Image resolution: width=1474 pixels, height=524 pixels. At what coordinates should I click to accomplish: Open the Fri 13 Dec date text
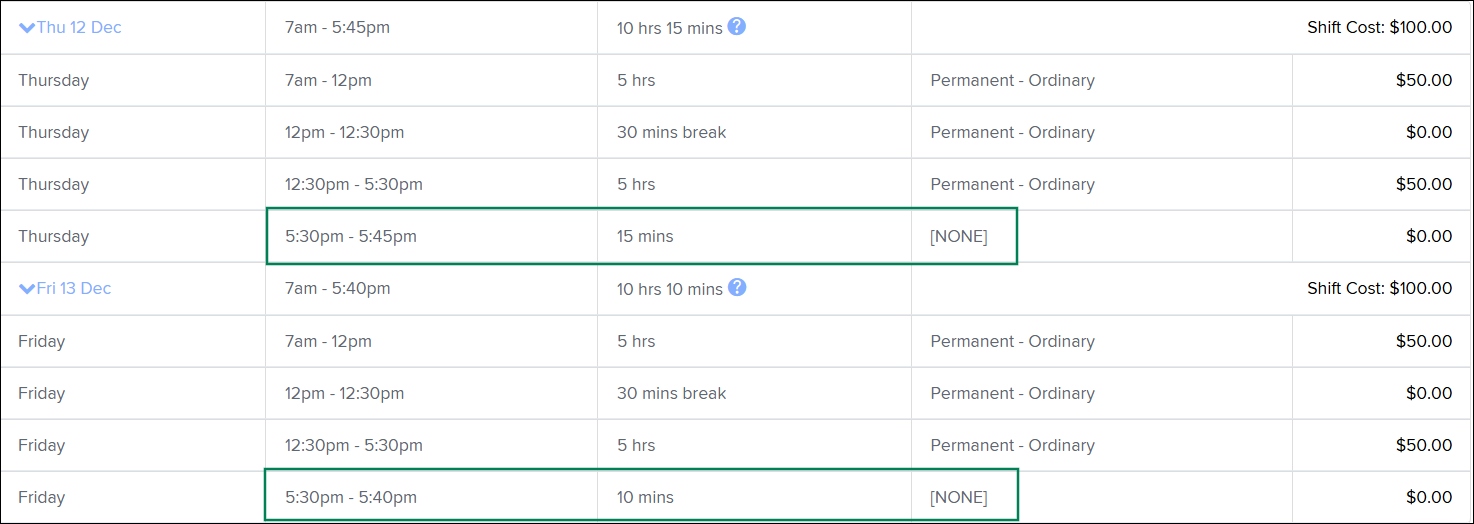[x=74, y=289]
